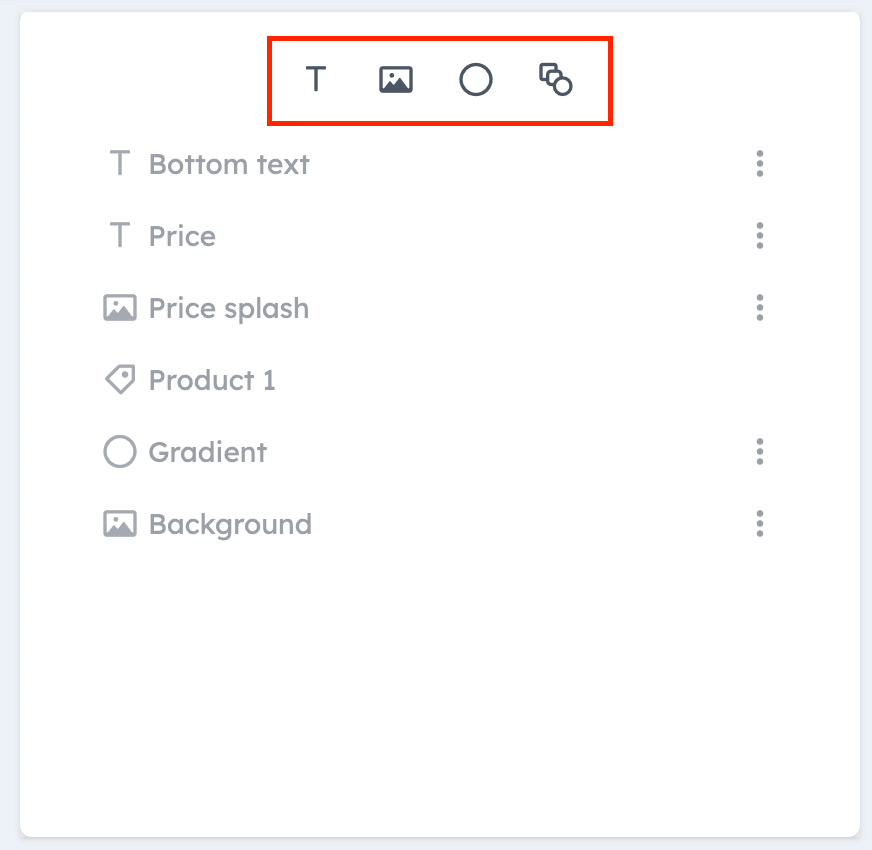Click image icon beside Price splash

tap(120, 308)
